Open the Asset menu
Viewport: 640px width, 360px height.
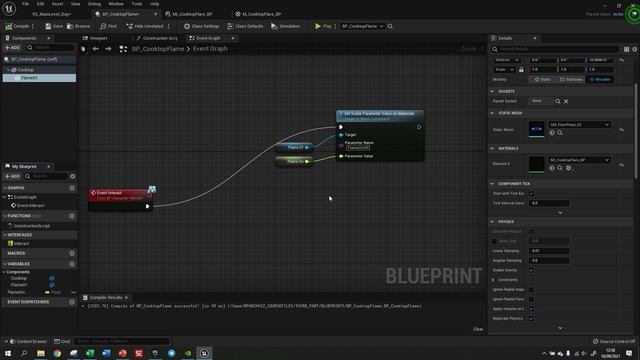tap(57, 4)
